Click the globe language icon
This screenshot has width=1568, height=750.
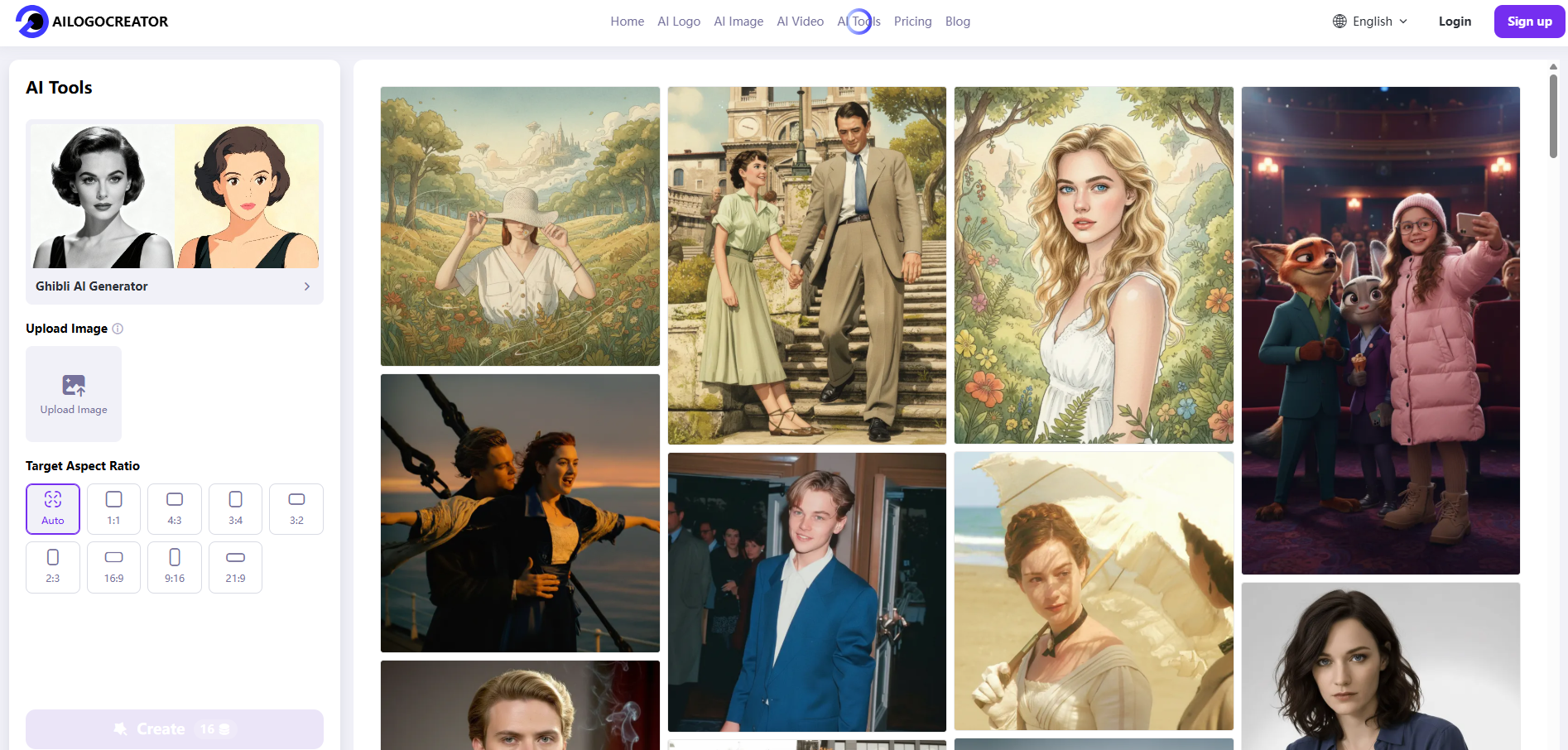coord(1340,22)
